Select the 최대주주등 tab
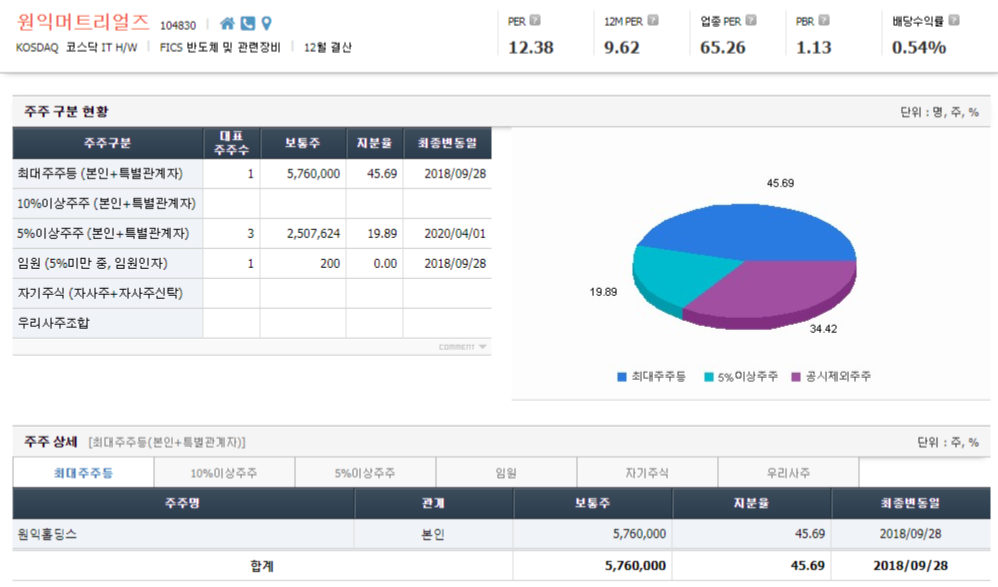 tap(83, 472)
